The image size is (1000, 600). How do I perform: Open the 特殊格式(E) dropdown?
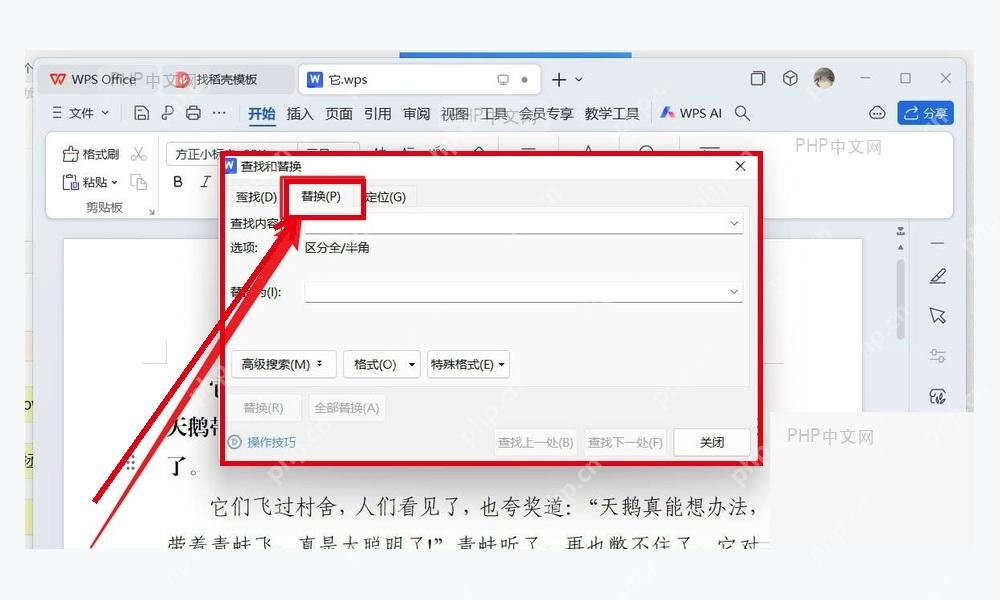(468, 365)
